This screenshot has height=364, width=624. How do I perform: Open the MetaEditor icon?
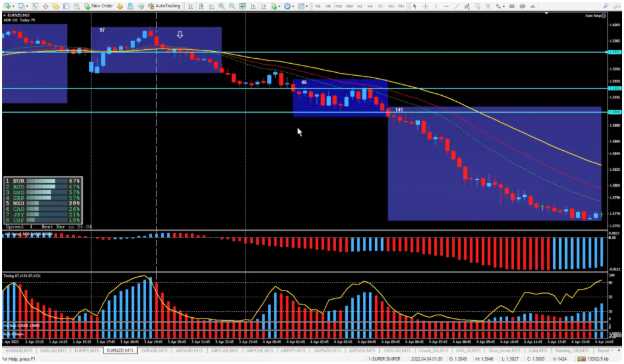click(x=120, y=6)
